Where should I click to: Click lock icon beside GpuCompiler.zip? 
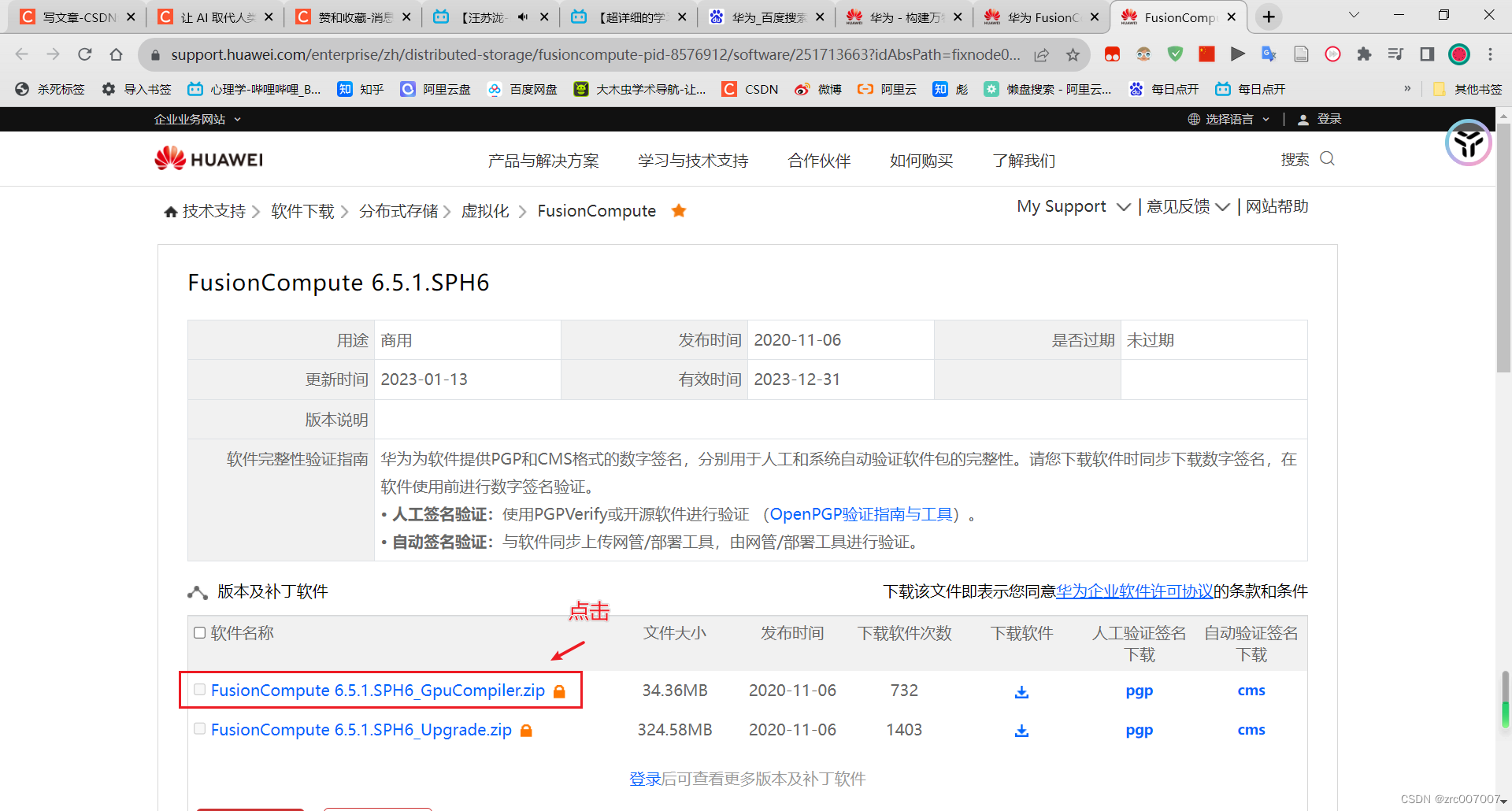click(x=559, y=691)
